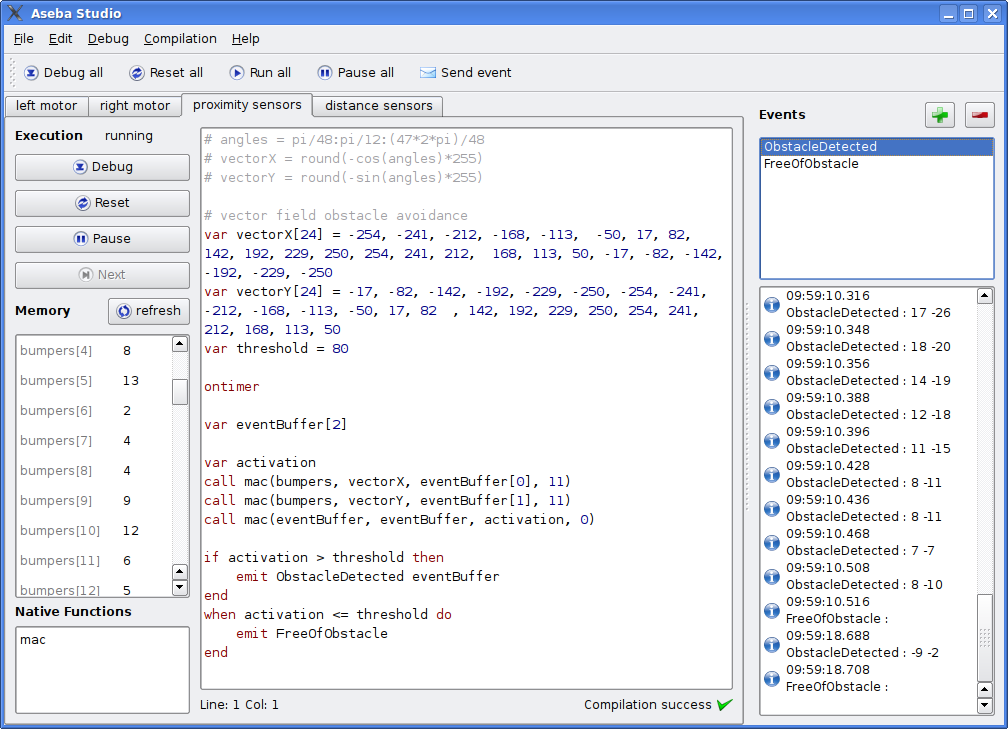
Task: Select ObstacleDetected in the Events list
Action: (x=876, y=147)
